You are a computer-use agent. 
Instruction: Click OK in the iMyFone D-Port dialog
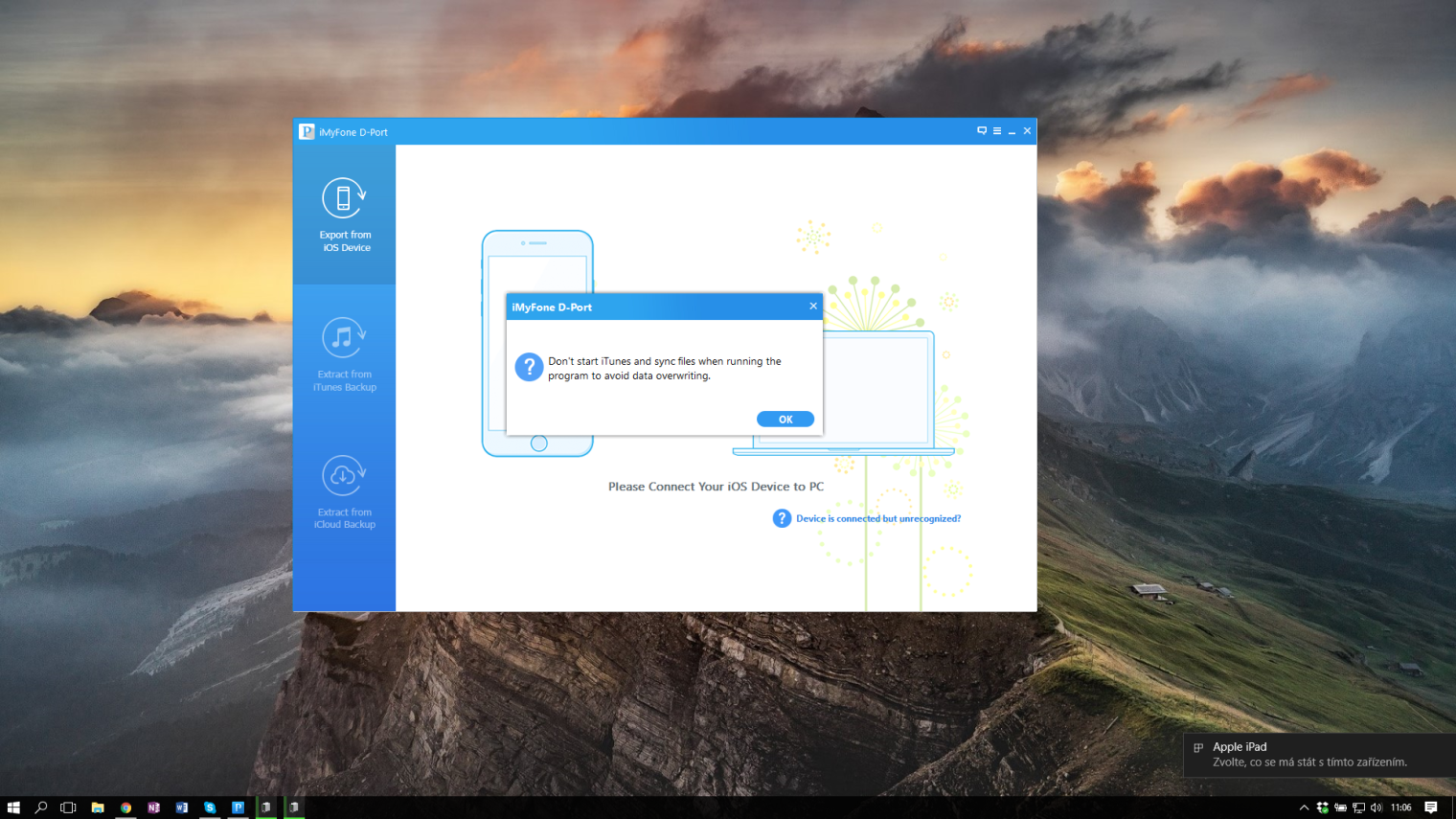tap(785, 420)
